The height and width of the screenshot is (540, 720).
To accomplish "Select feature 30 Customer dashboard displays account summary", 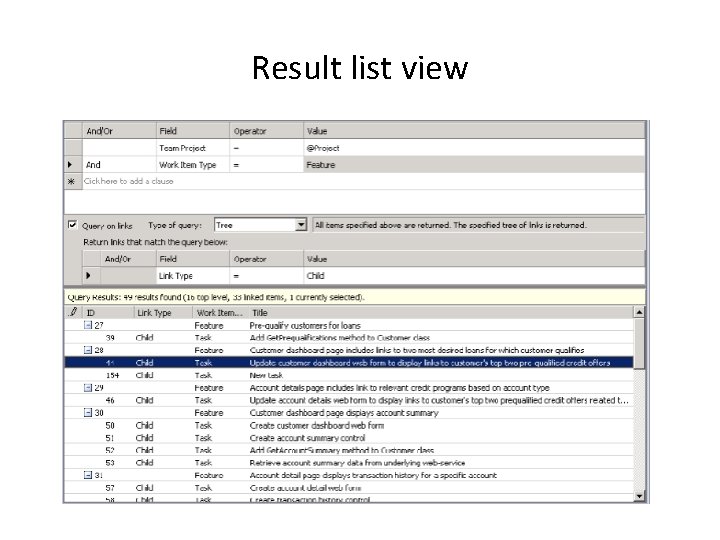I will click(349, 412).
